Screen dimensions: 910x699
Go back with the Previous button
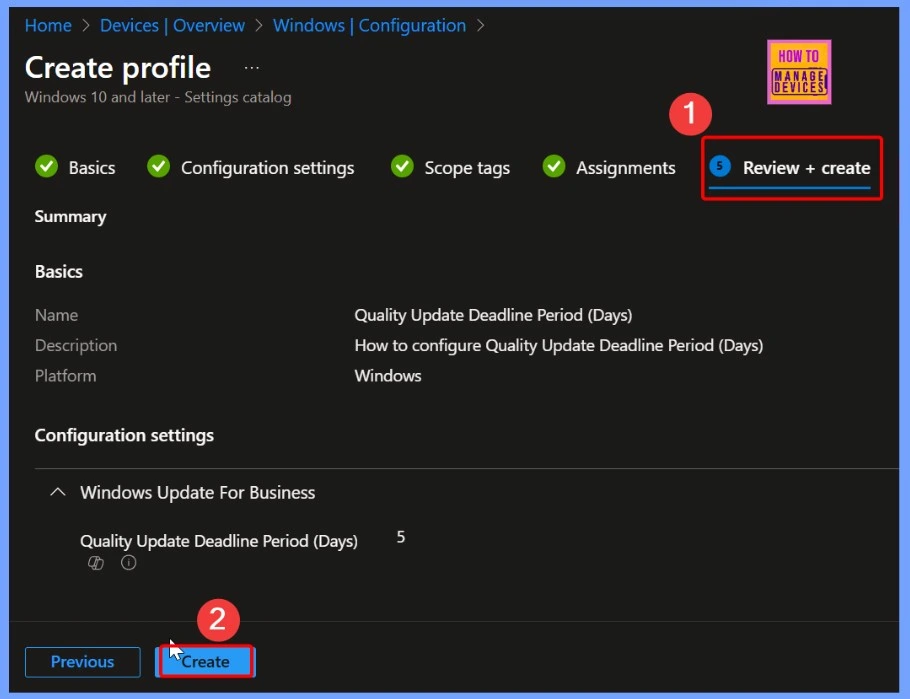coord(82,662)
